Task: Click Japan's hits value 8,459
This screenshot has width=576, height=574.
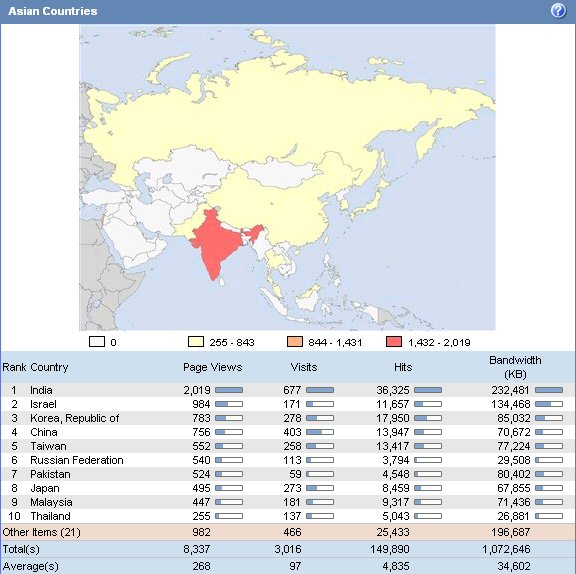Action: (396, 488)
